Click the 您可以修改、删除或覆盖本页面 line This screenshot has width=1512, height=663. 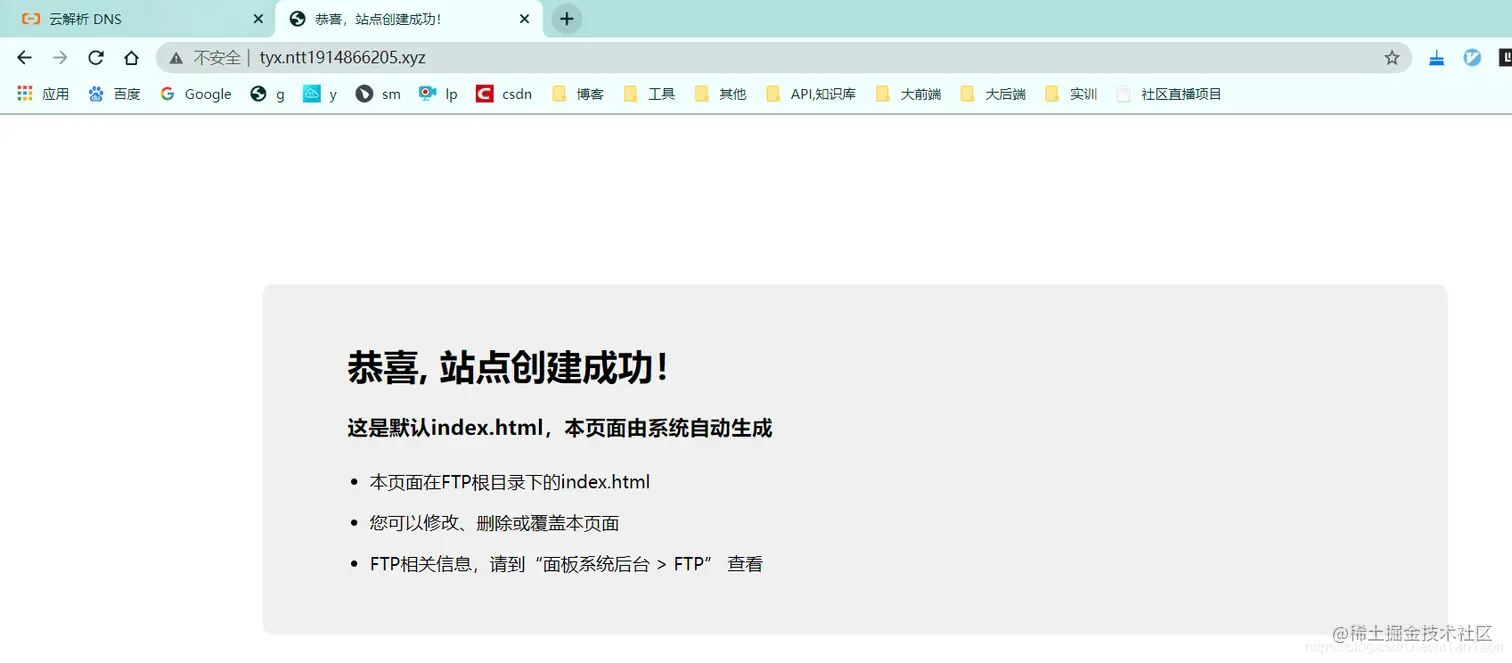(x=494, y=523)
